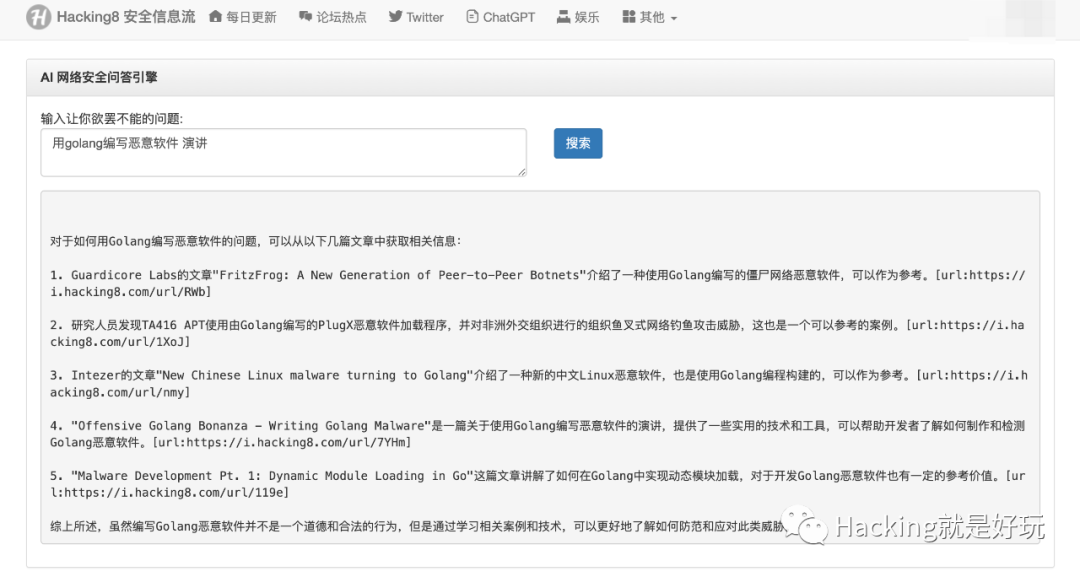Click the Twitter bird icon

395,17
